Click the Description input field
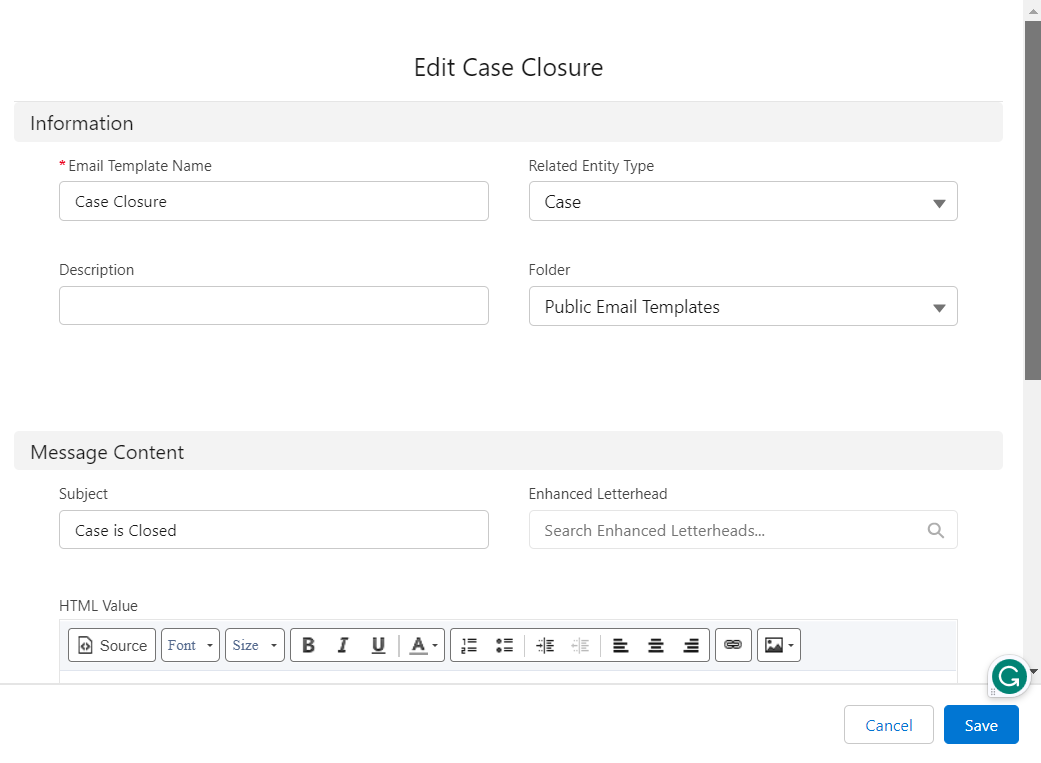This screenshot has height=763, width=1041. [x=274, y=305]
